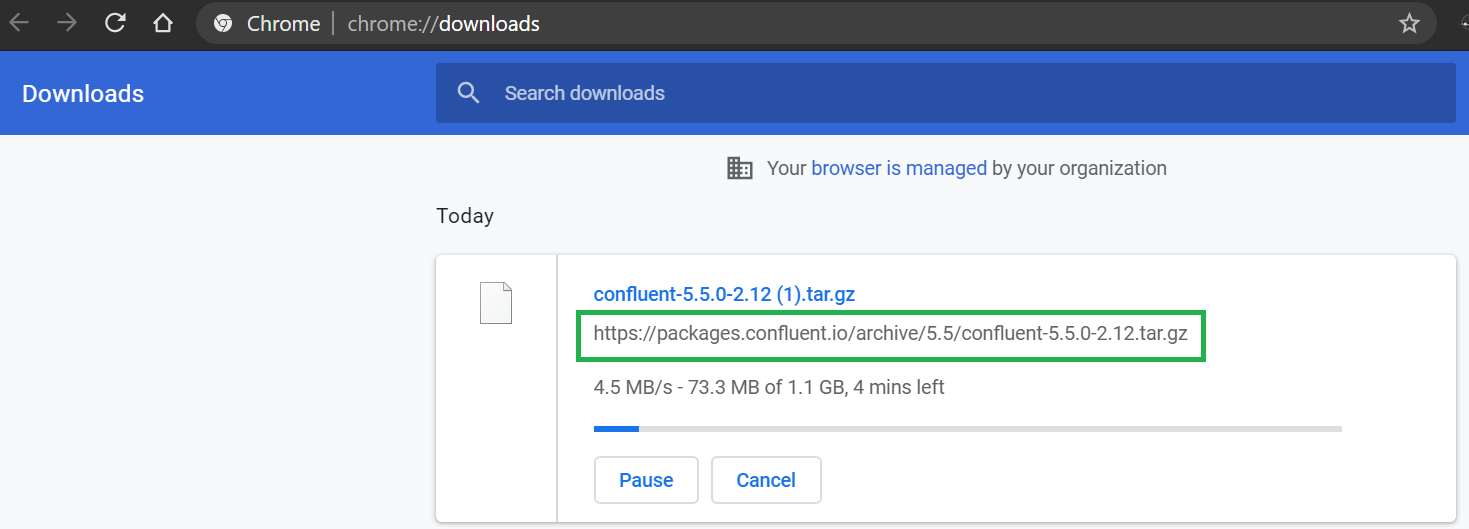Pause the confluent download

pyautogui.click(x=646, y=480)
